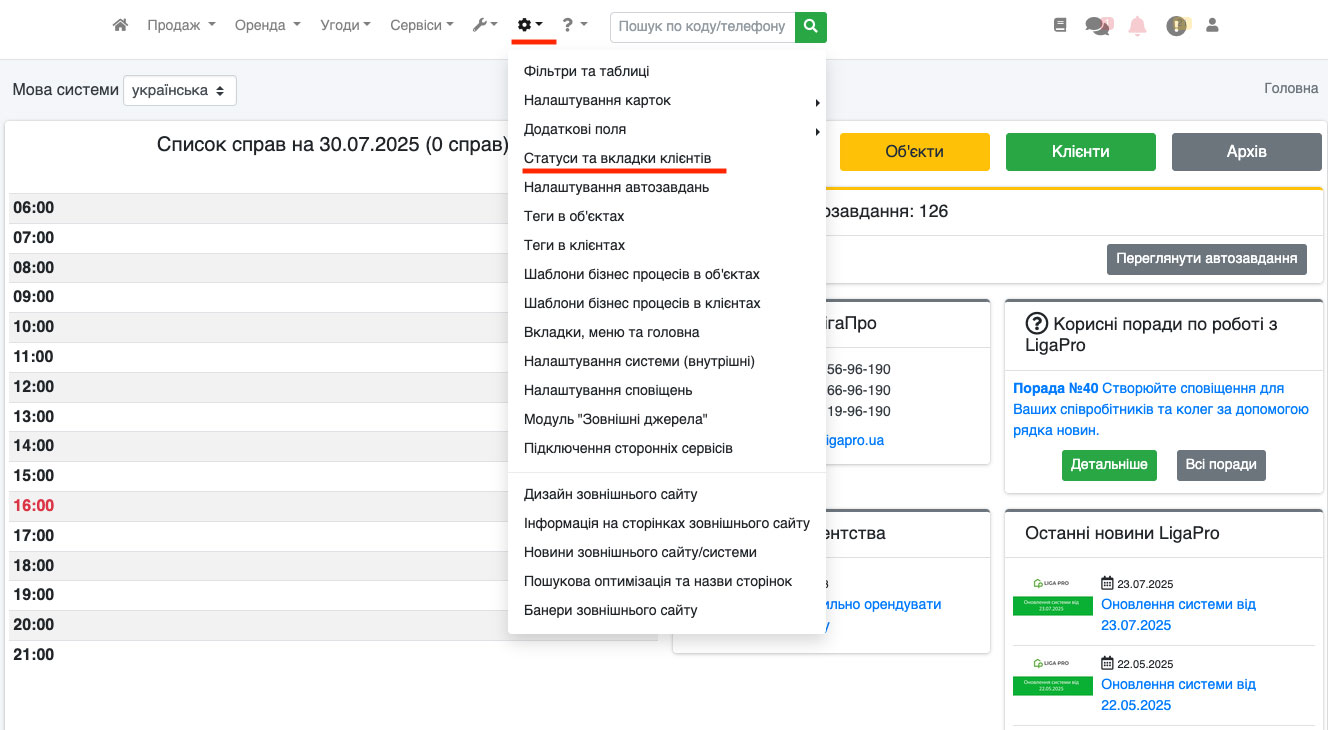
Task: Expand the Продаж dropdown menu
Action: (x=181, y=26)
